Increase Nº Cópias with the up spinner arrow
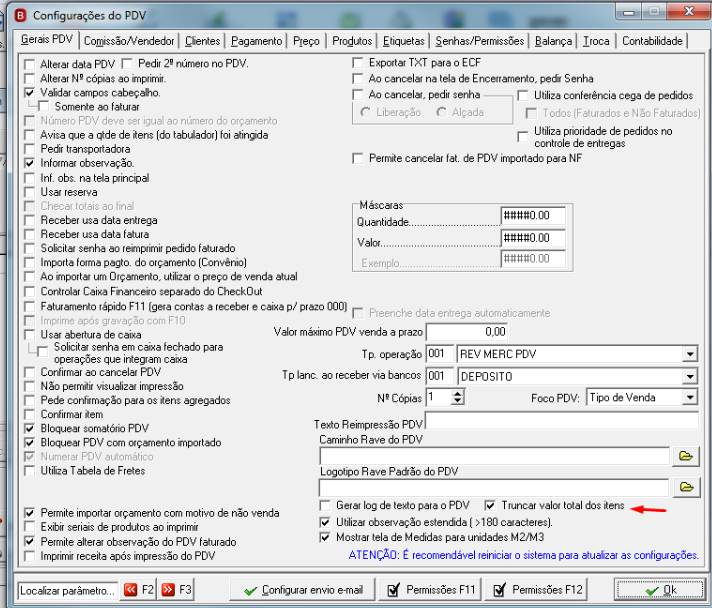This screenshot has height=608, width=712. click(458, 394)
